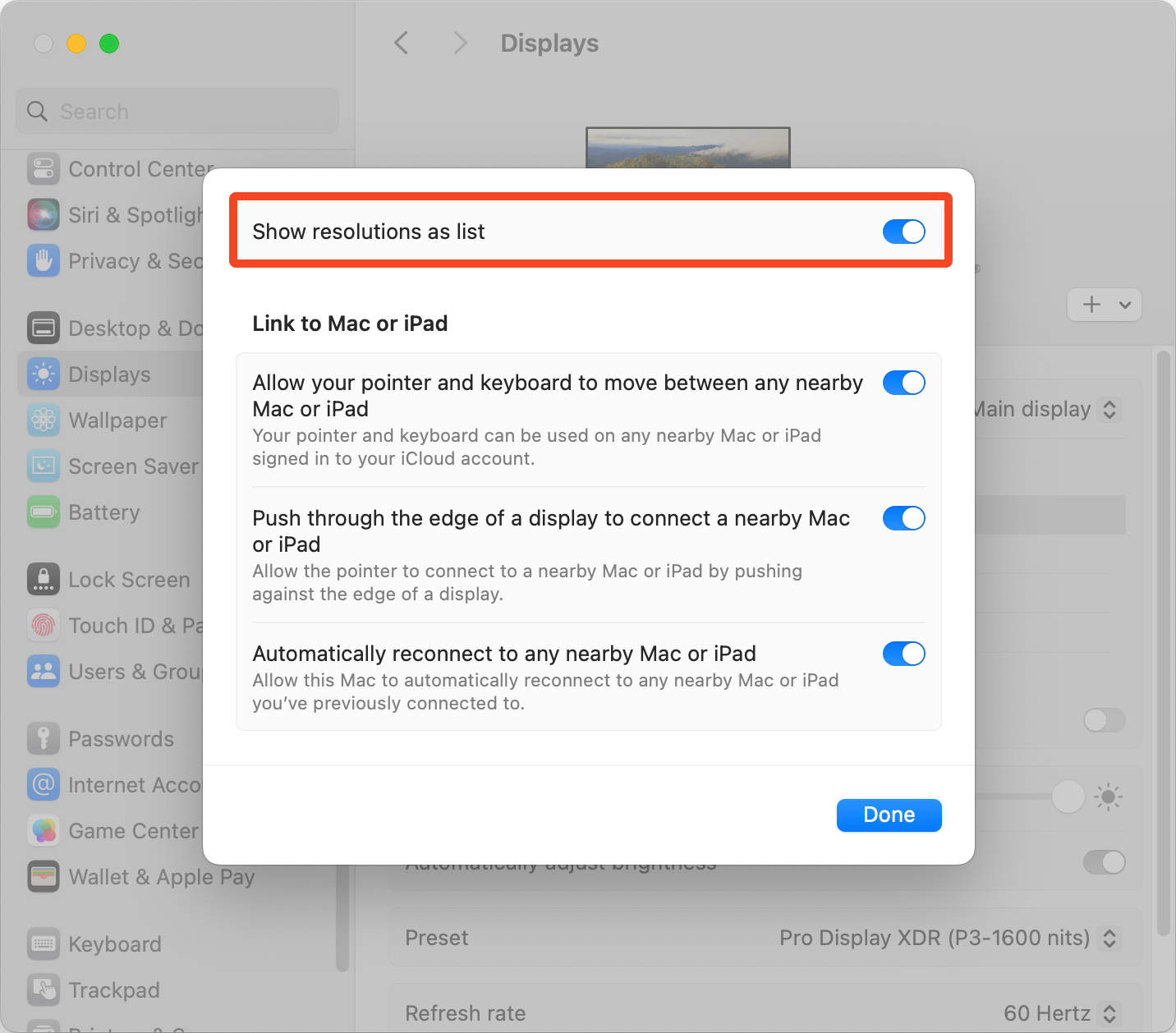Turn off Push through the edge toggle

903,518
